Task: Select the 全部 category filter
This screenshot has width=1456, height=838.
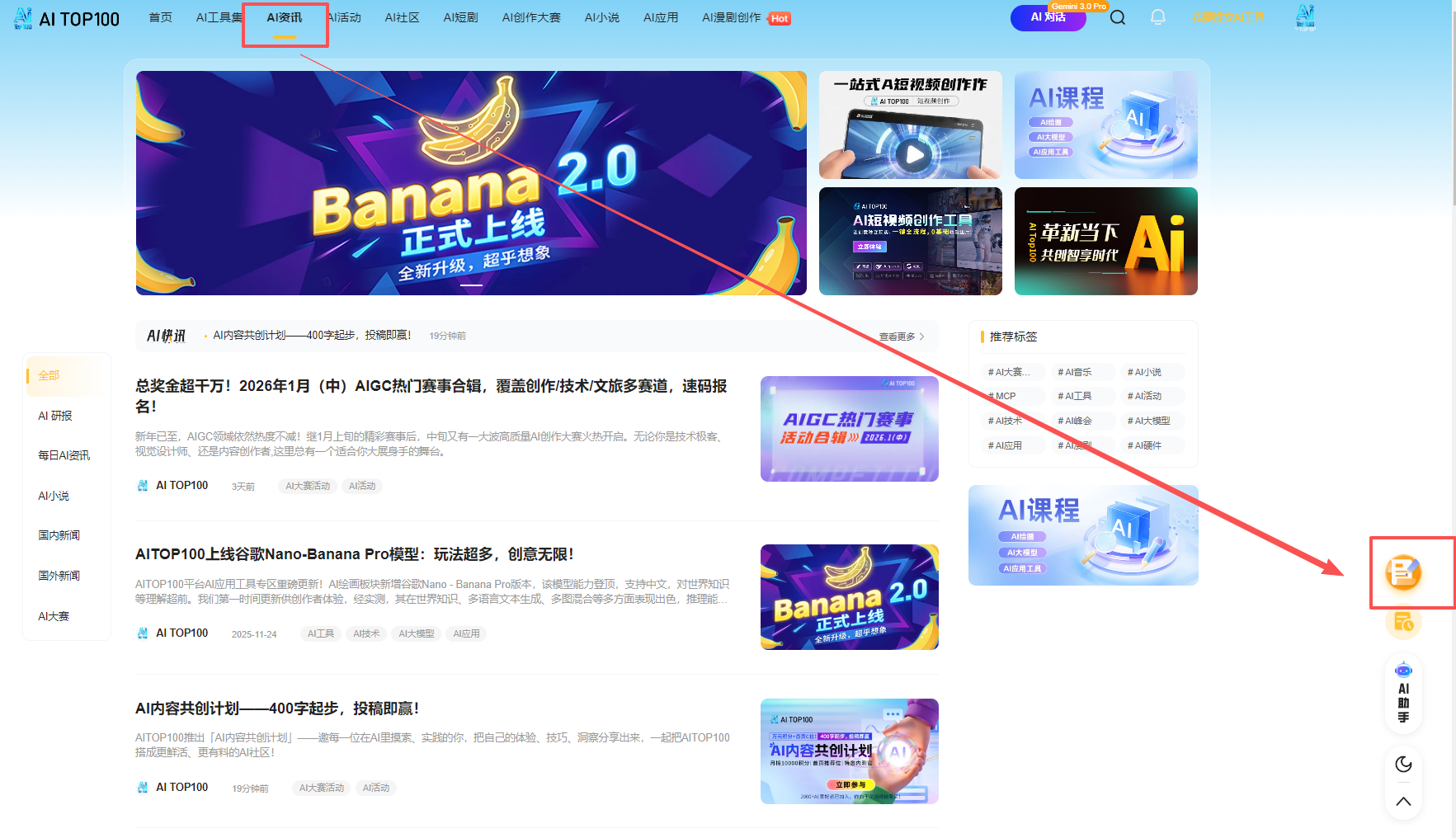Action: tap(49, 375)
